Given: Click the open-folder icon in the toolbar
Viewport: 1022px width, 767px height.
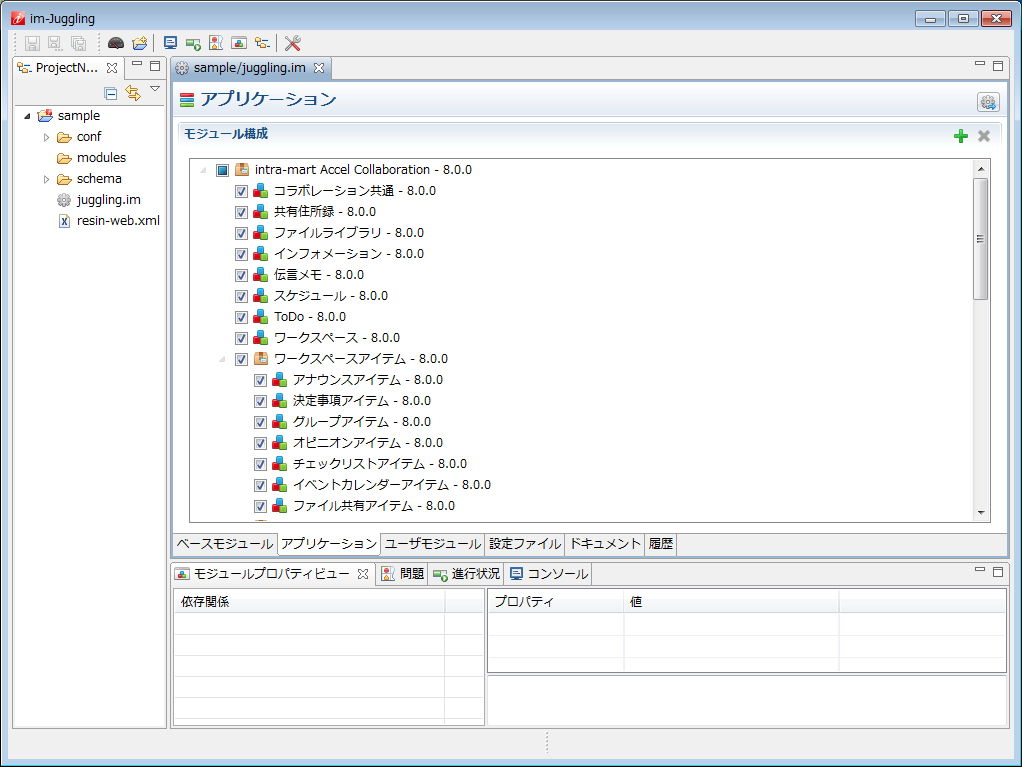Looking at the screenshot, I should tap(139, 43).
